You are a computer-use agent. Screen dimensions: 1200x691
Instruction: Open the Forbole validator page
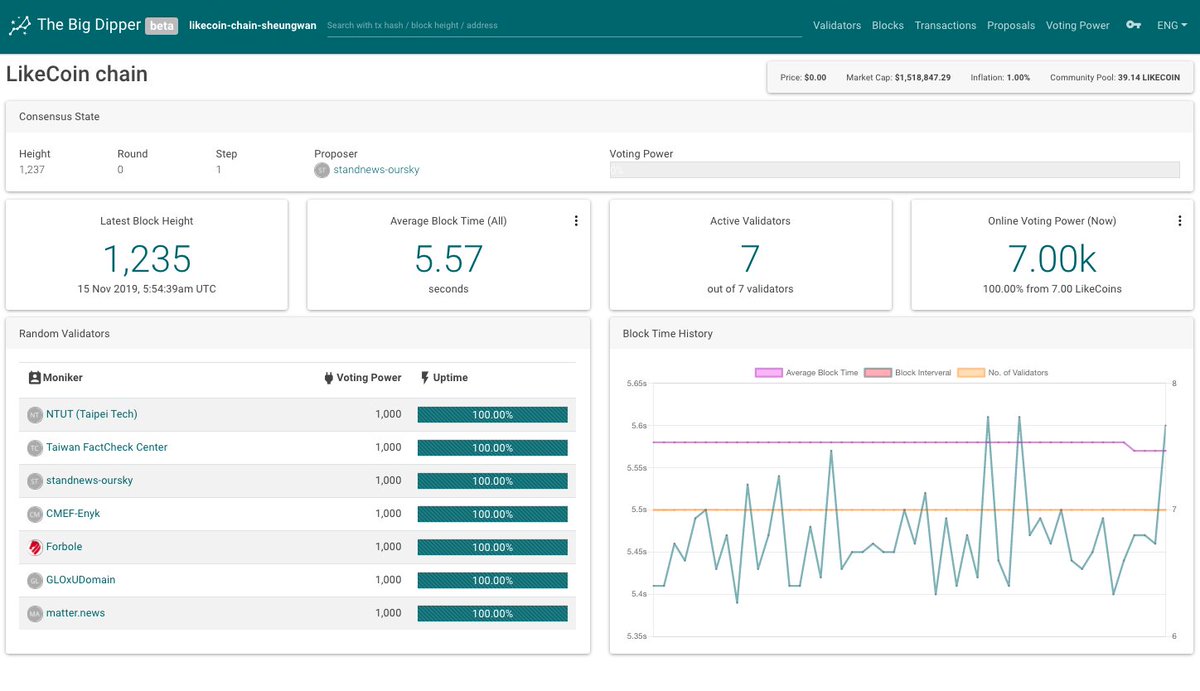(64, 546)
